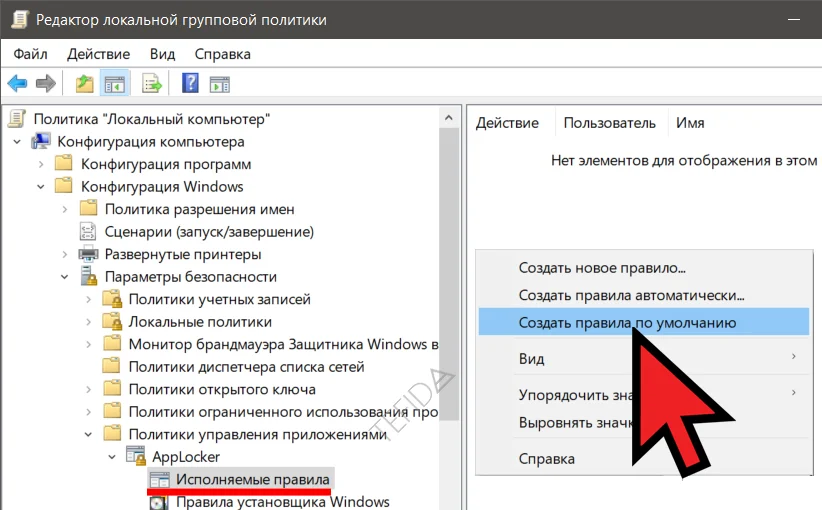Expand the Политики учетных записей node

89,299
